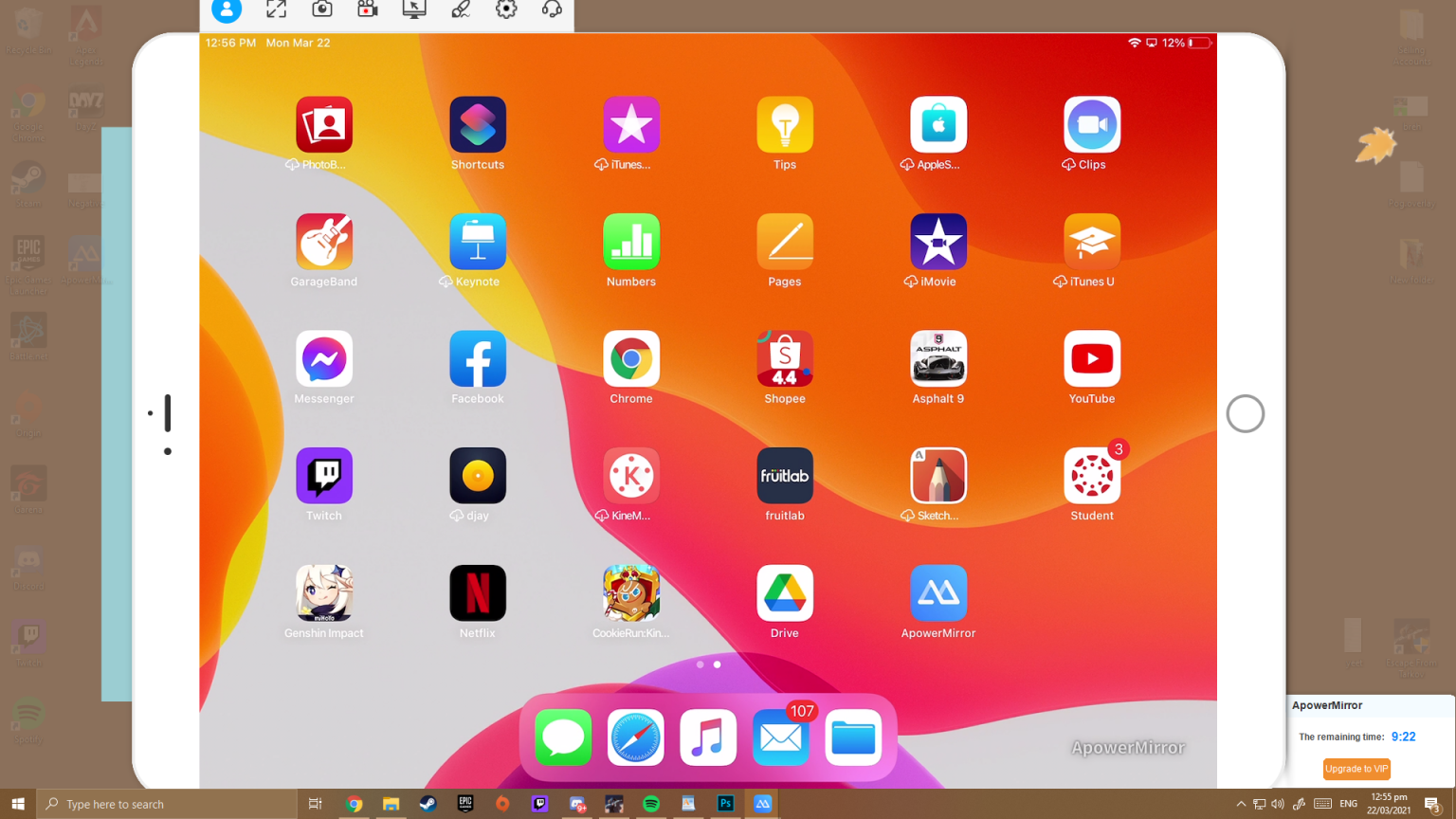
Task: Capture a screenshot using the camera icon
Action: click(321, 9)
